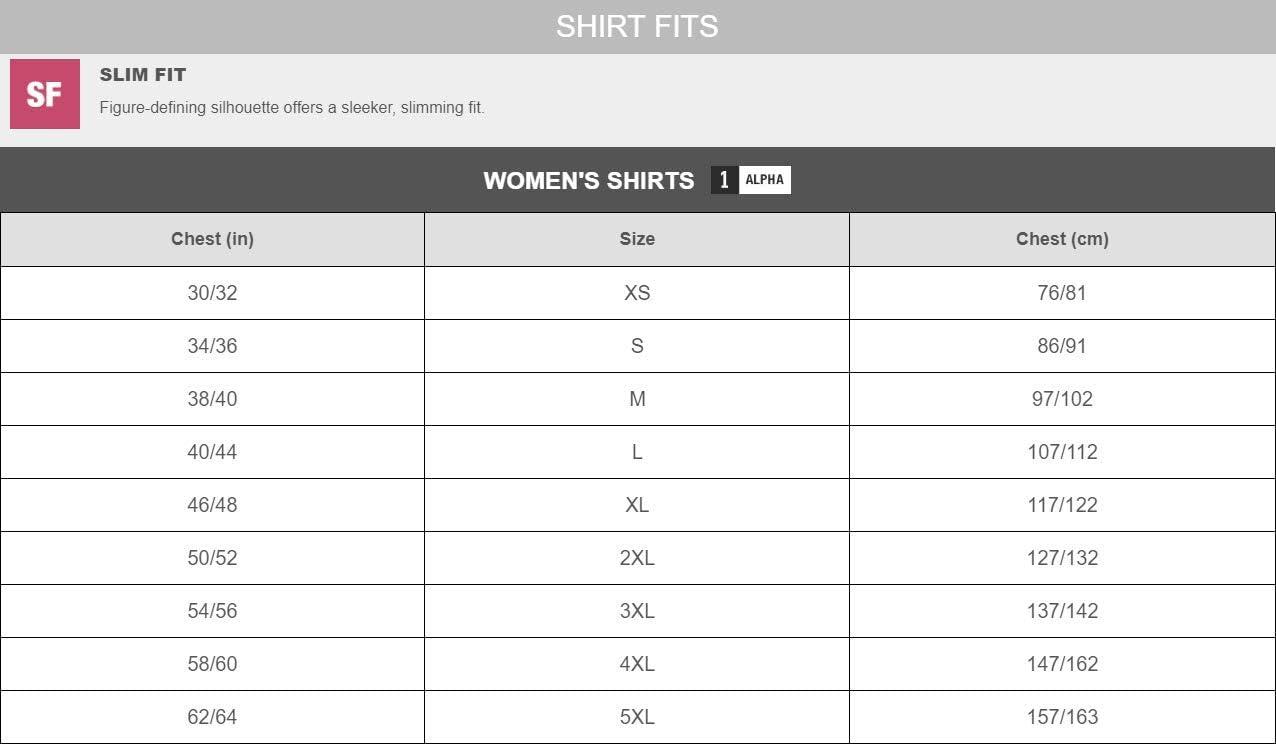Click the Chest (in) column header
This screenshot has width=1276, height=744.
coord(212,239)
